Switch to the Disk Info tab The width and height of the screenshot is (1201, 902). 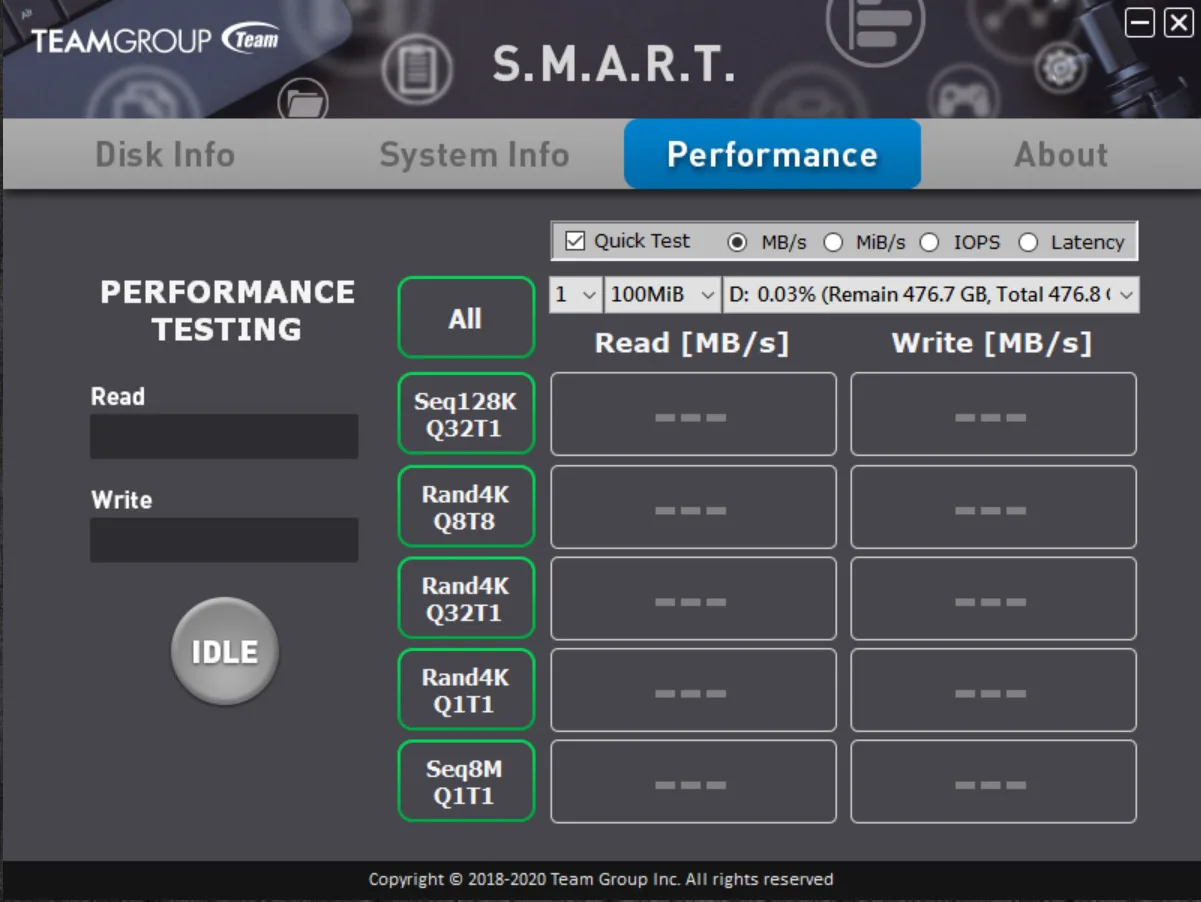coord(165,155)
